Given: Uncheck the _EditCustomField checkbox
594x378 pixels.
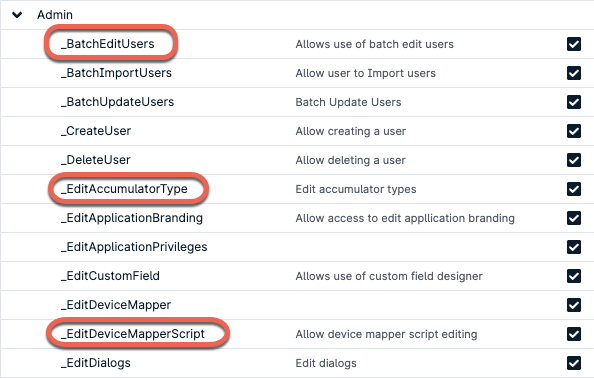Looking at the screenshot, I should [574, 276].
